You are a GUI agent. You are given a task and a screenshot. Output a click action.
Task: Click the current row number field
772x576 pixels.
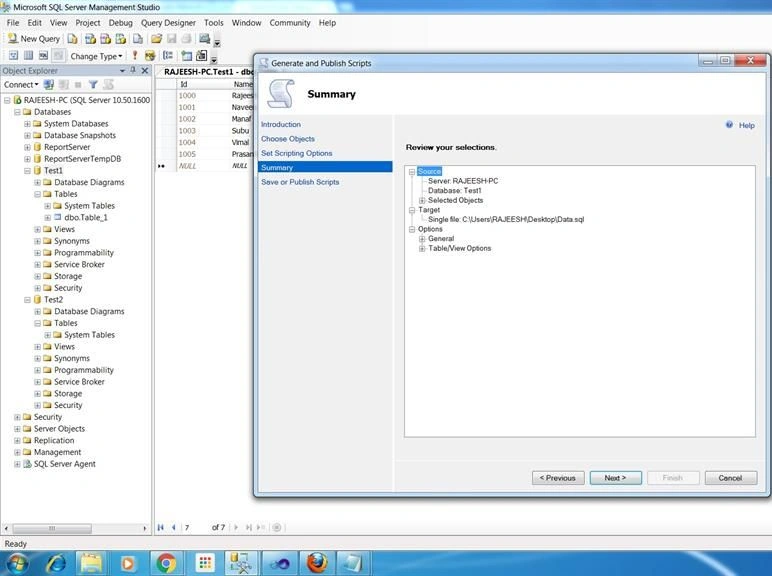click(196, 527)
